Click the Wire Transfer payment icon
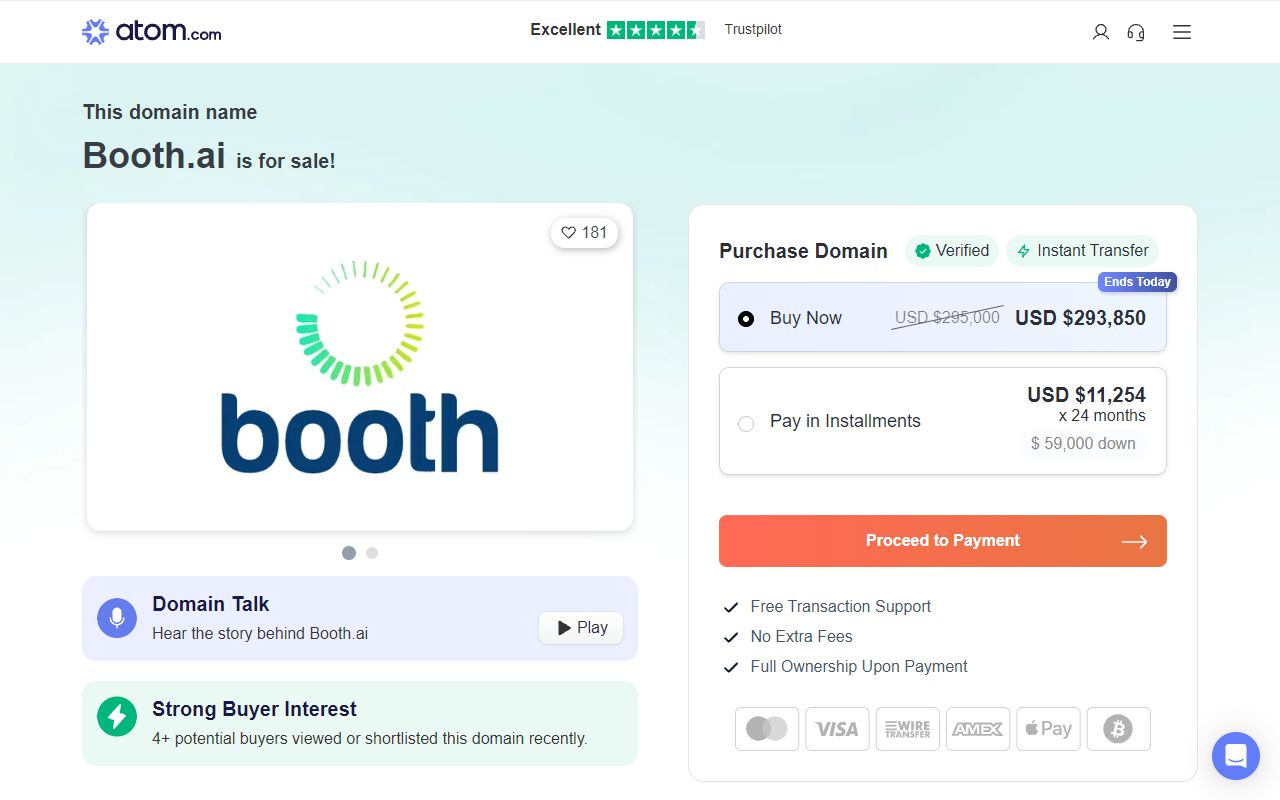 click(x=907, y=729)
